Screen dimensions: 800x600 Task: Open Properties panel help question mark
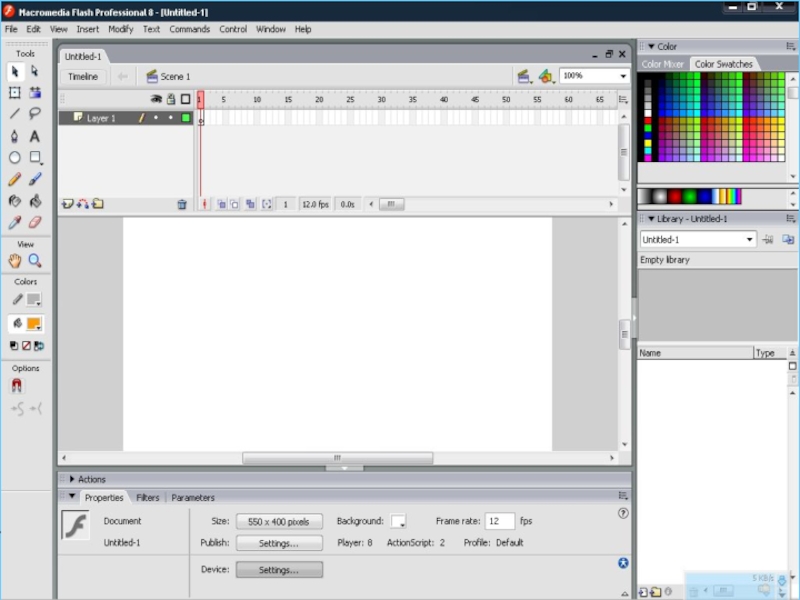click(x=623, y=513)
